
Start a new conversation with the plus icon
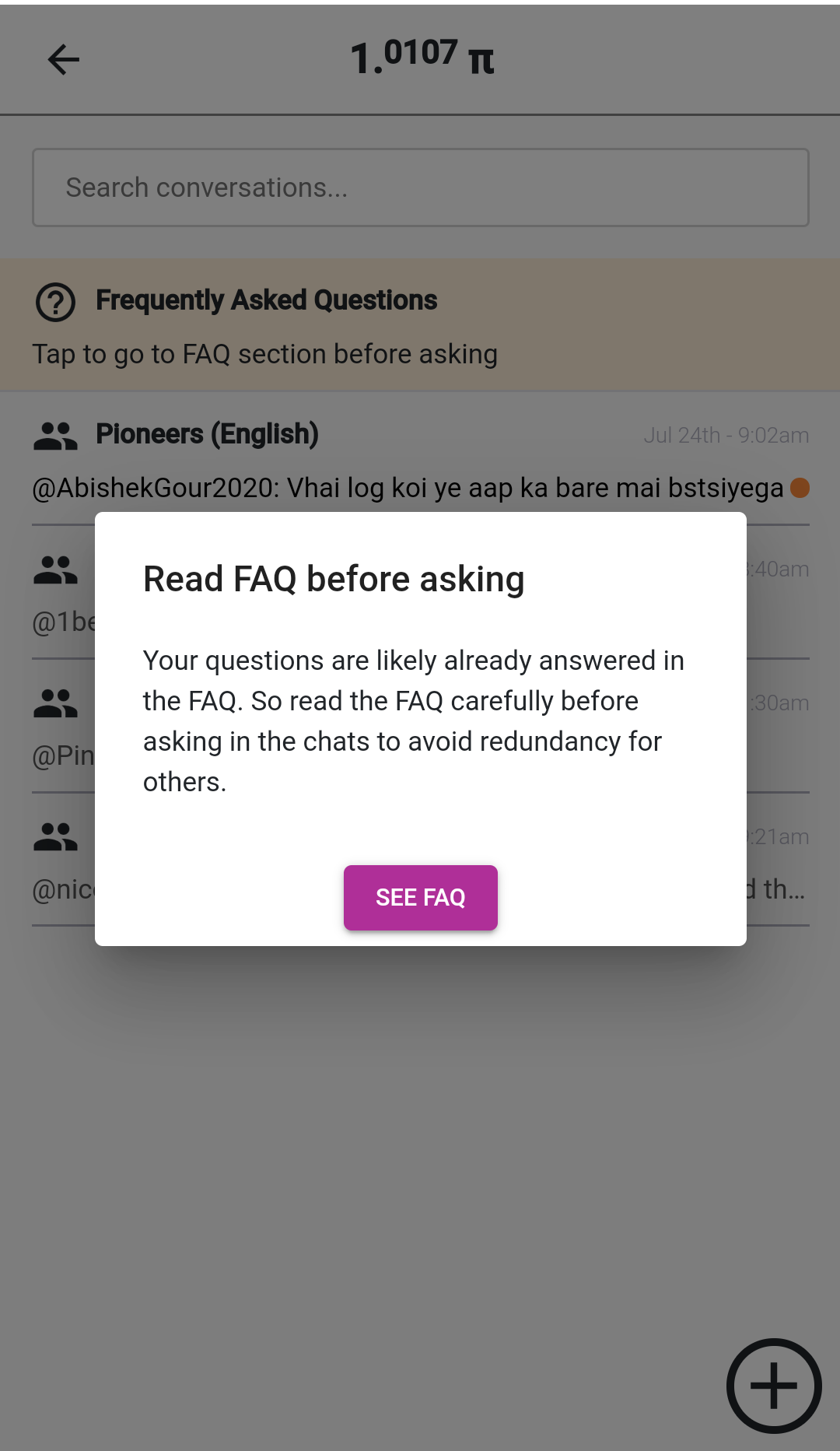[x=774, y=1386]
